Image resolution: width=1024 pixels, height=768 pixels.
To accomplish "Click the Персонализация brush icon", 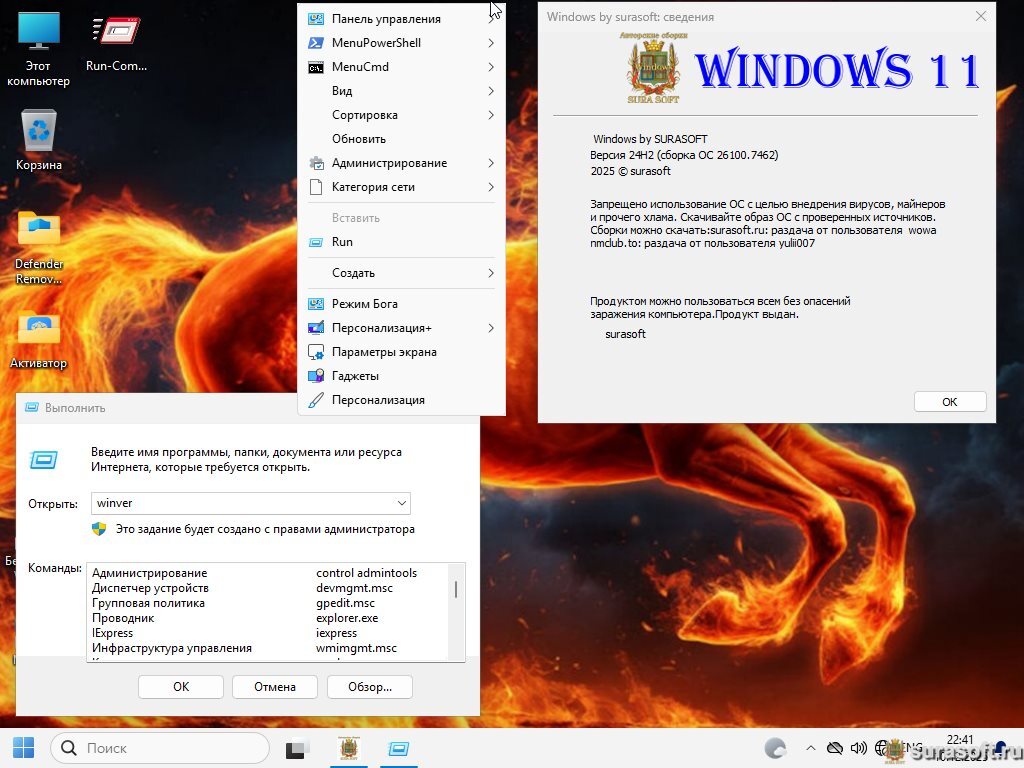I will [315, 400].
